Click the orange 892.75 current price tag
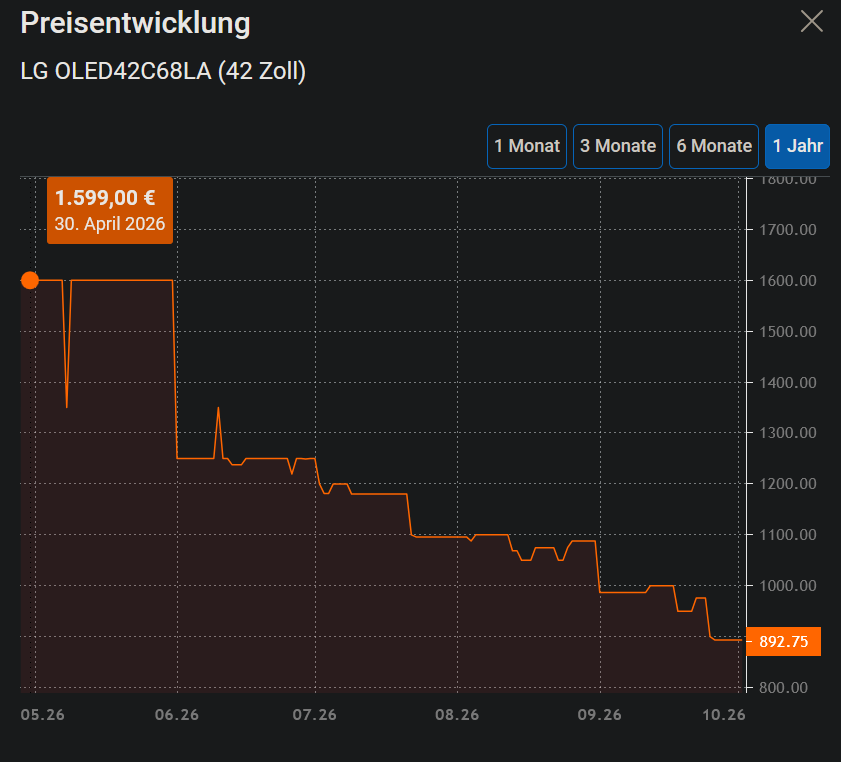 click(x=784, y=641)
